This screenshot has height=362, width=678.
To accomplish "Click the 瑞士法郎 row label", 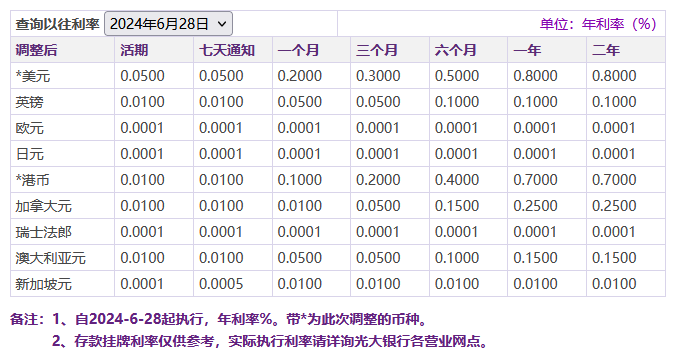I will (44, 232).
